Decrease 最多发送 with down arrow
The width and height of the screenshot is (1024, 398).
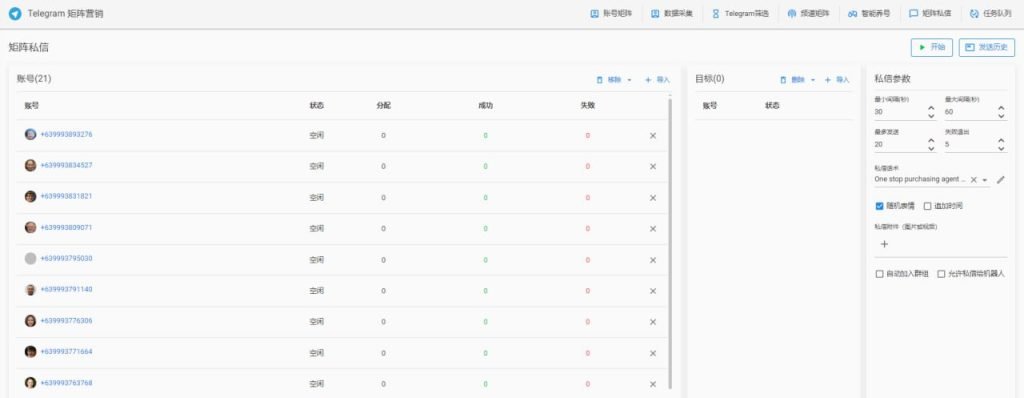click(931, 148)
